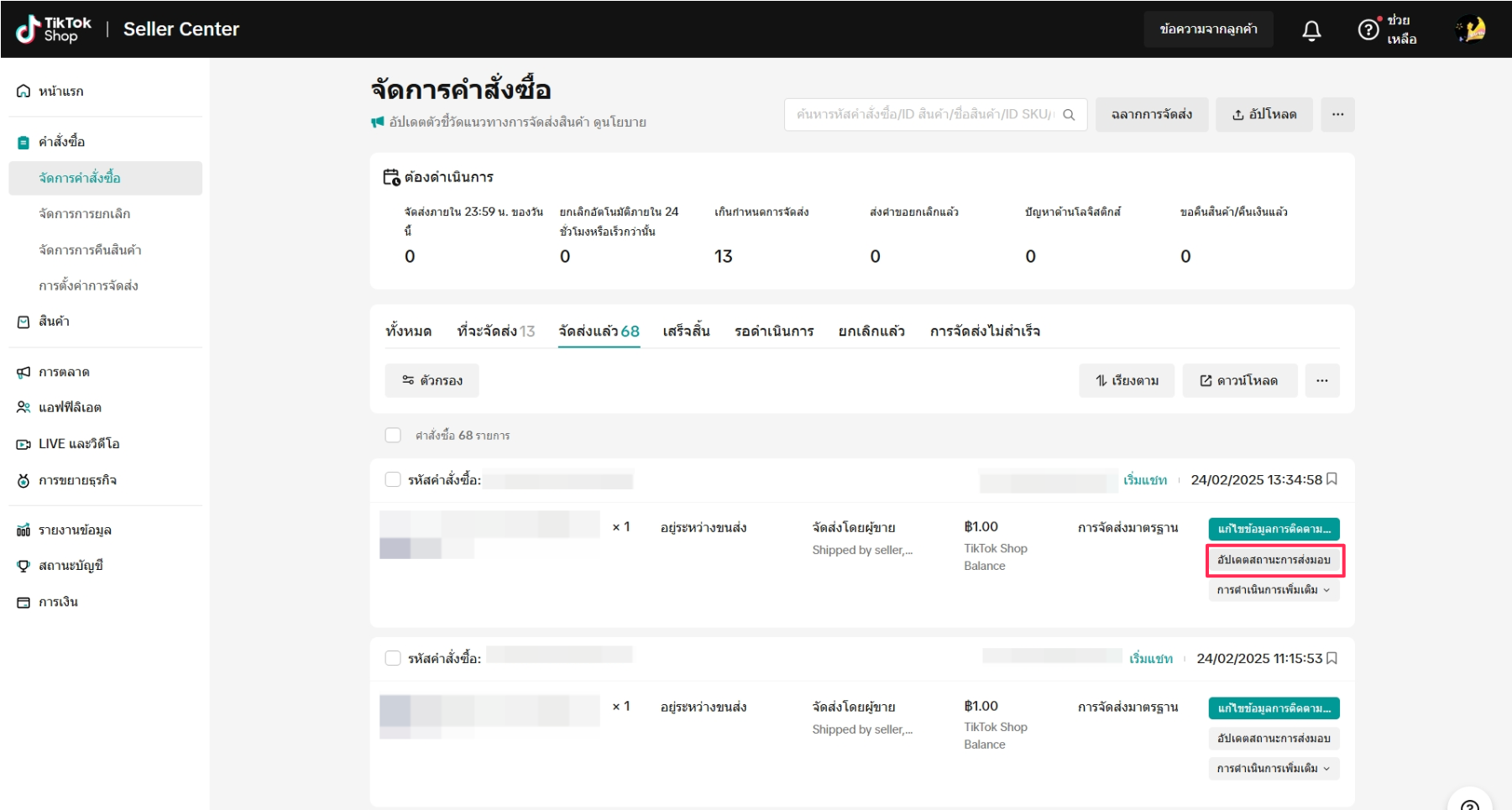Open the help question mark icon
The width and height of the screenshot is (1512, 810).
1368,30
